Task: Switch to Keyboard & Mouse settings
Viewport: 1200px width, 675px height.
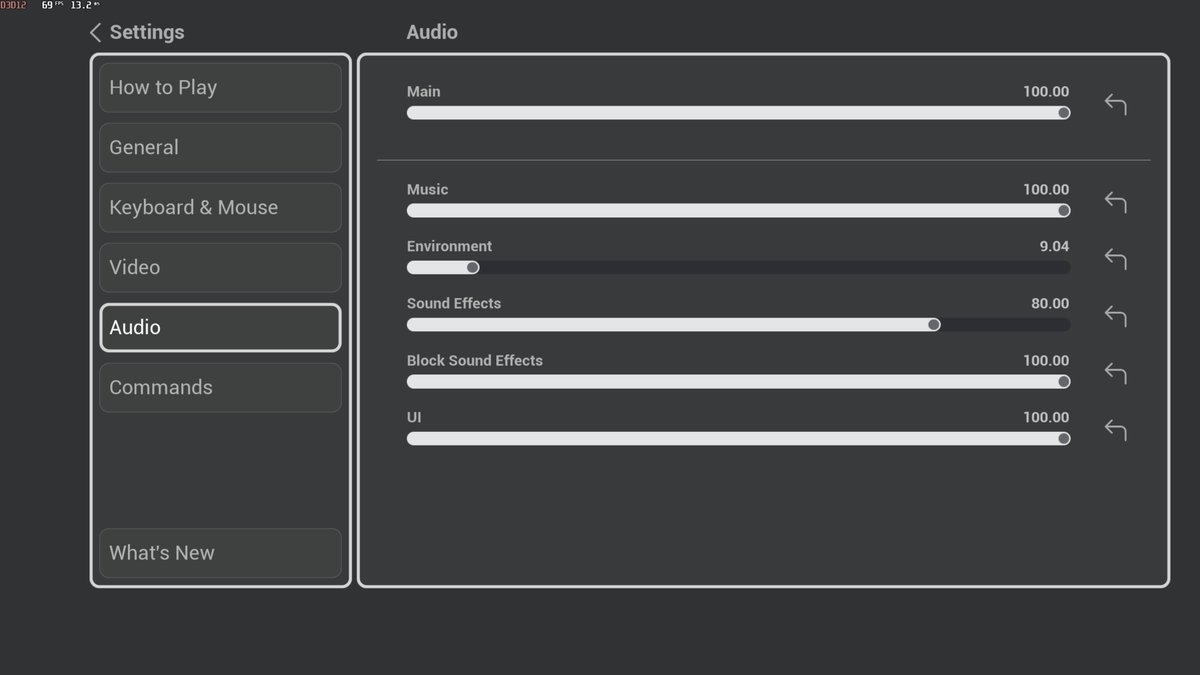Action: point(220,208)
